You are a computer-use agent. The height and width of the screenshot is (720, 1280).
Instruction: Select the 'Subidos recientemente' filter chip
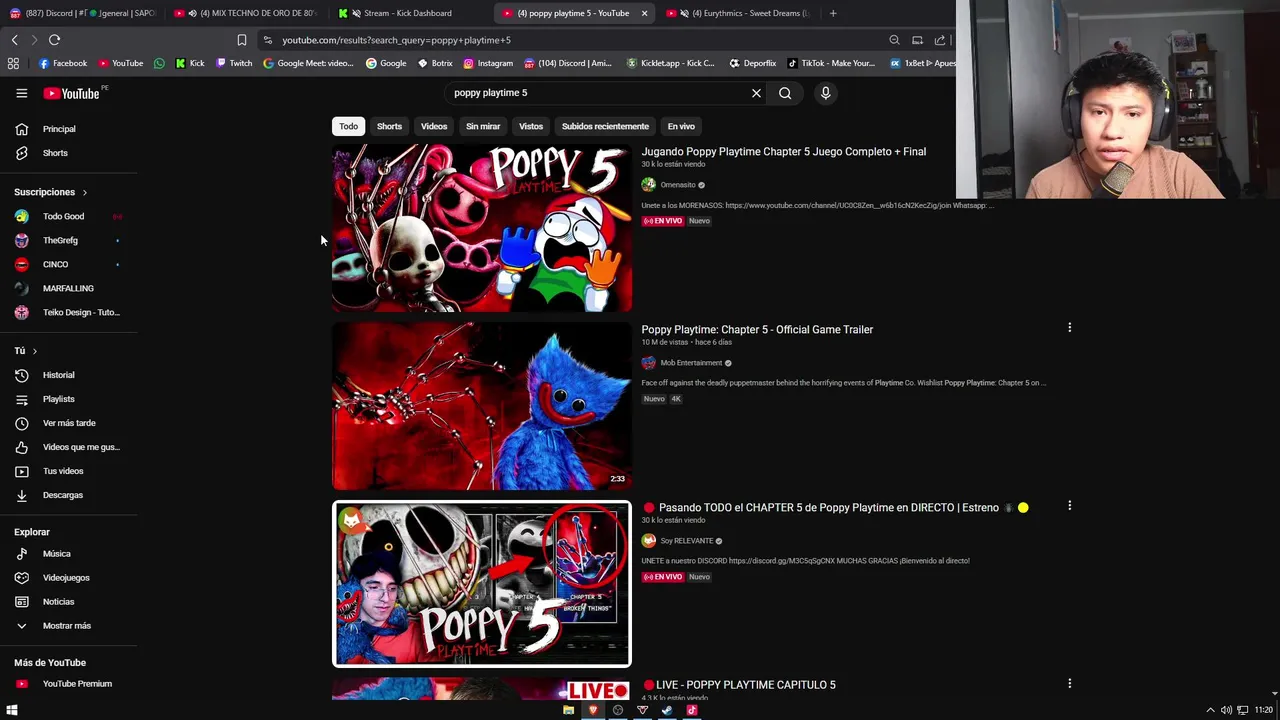(x=605, y=126)
